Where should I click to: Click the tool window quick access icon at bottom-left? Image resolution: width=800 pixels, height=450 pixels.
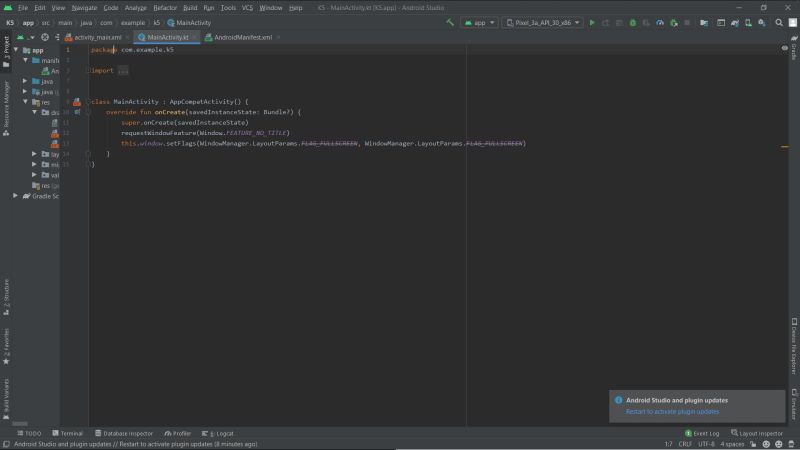[6, 444]
